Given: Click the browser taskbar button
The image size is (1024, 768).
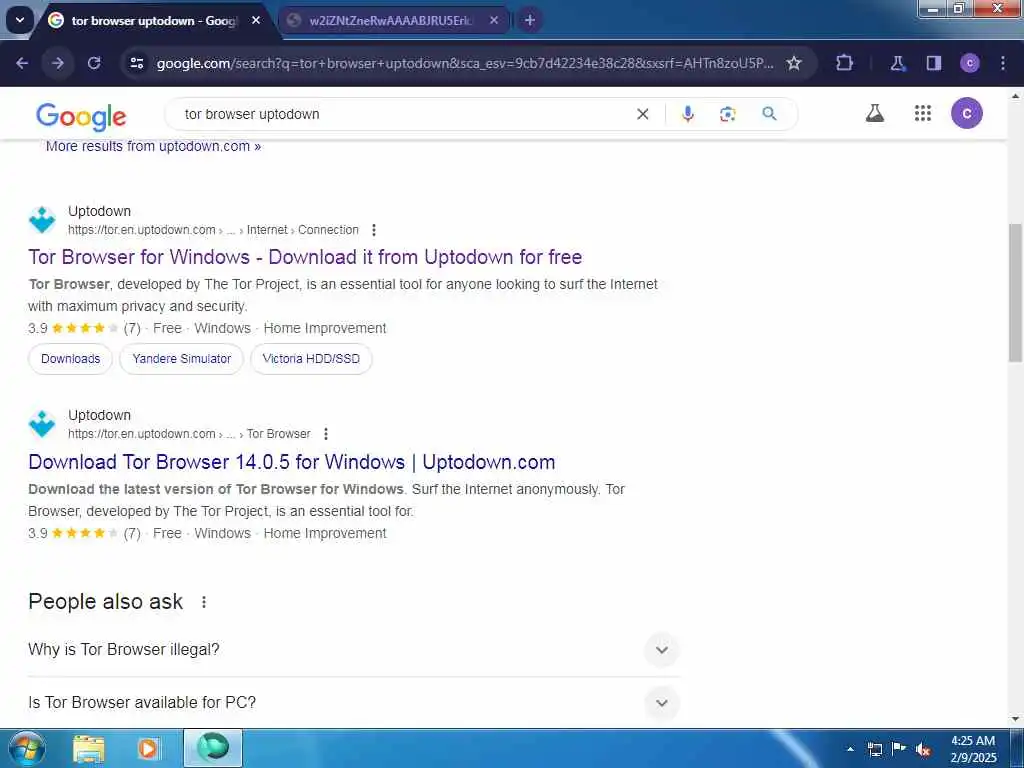Looking at the screenshot, I should (213, 748).
